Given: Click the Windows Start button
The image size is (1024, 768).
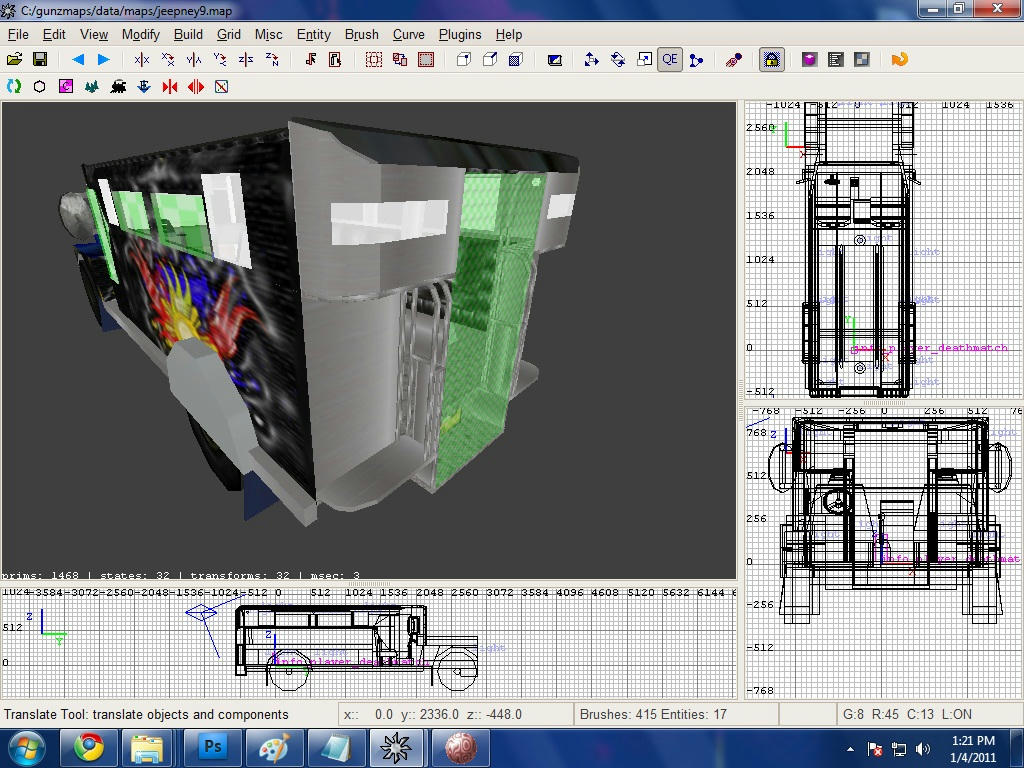Looking at the screenshot, I should [x=25, y=747].
